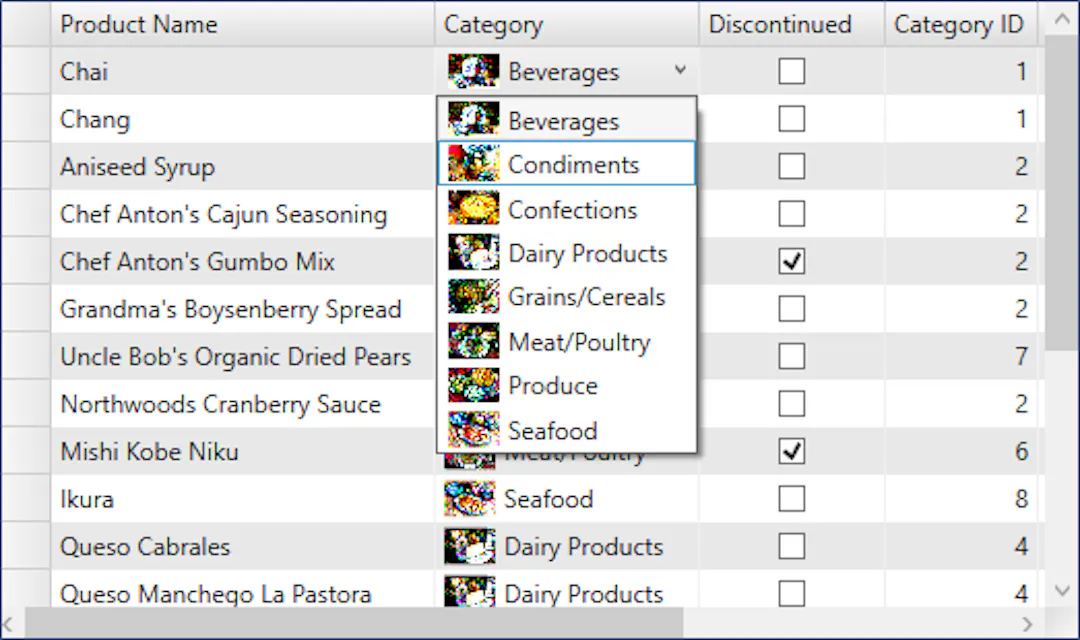Uncheck Discontinued for Mishi Kobe Niku
Image resolution: width=1080 pixels, height=640 pixels.
click(791, 451)
